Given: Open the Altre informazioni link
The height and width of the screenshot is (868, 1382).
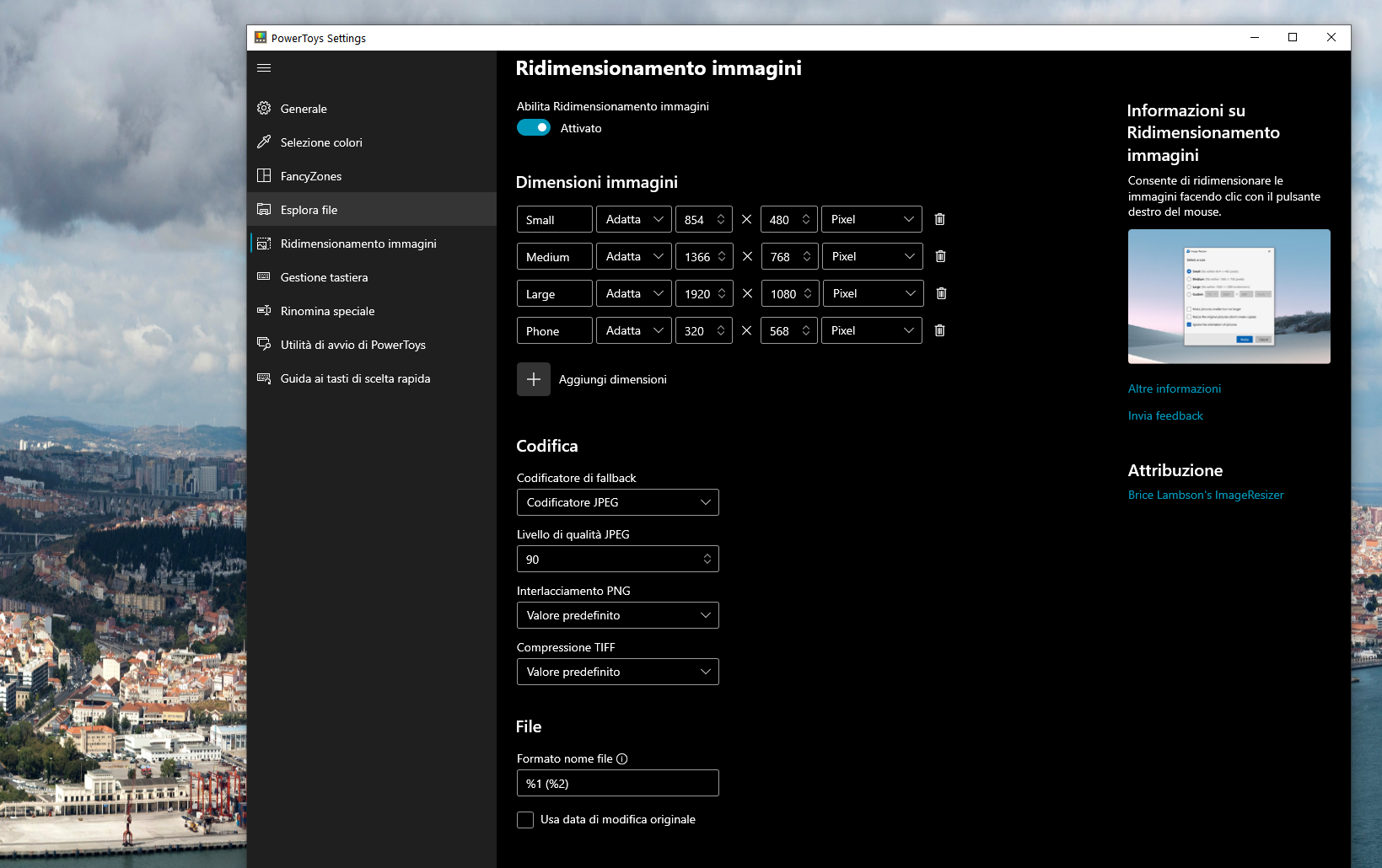Looking at the screenshot, I should (x=1175, y=388).
